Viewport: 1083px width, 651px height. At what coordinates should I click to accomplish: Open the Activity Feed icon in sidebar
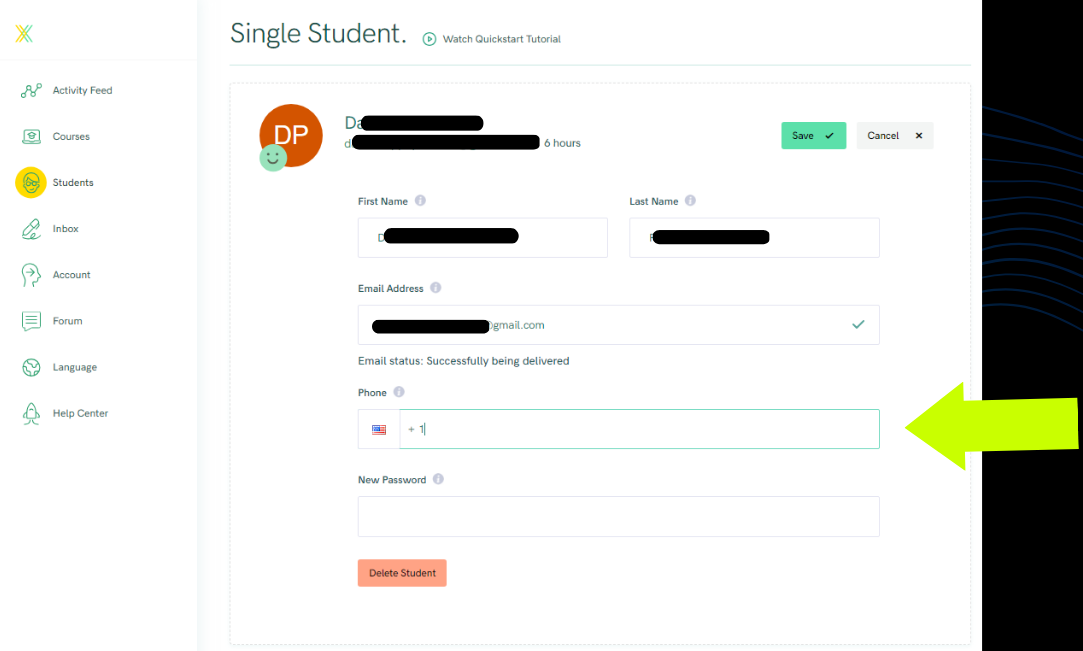pos(31,90)
